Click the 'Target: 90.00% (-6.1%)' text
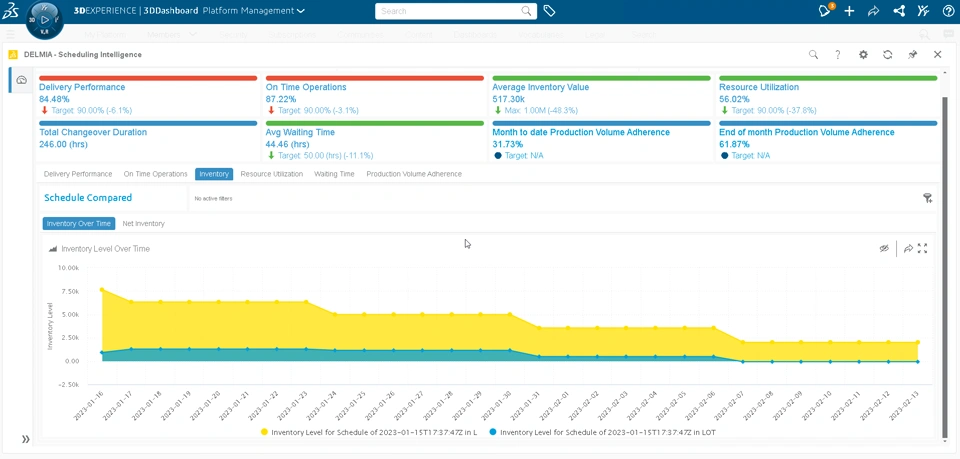The height and width of the screenshot is (459, 960). coord(91,110)
